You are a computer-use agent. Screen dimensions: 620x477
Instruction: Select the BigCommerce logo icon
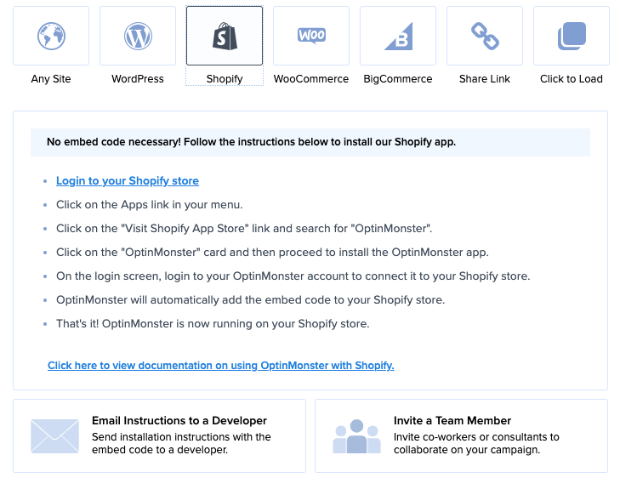[x=399, y=36]
